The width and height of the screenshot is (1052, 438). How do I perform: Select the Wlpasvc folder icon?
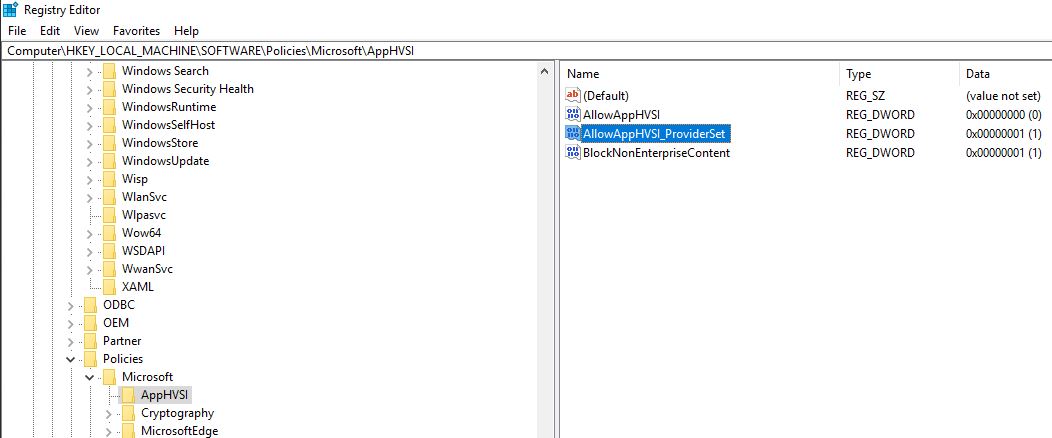tap(109, 215)
